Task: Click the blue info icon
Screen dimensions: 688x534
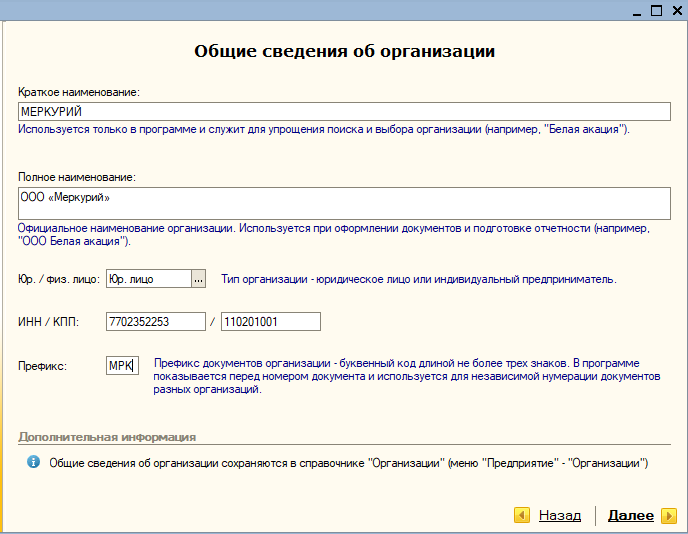Action: coord(33,462)
